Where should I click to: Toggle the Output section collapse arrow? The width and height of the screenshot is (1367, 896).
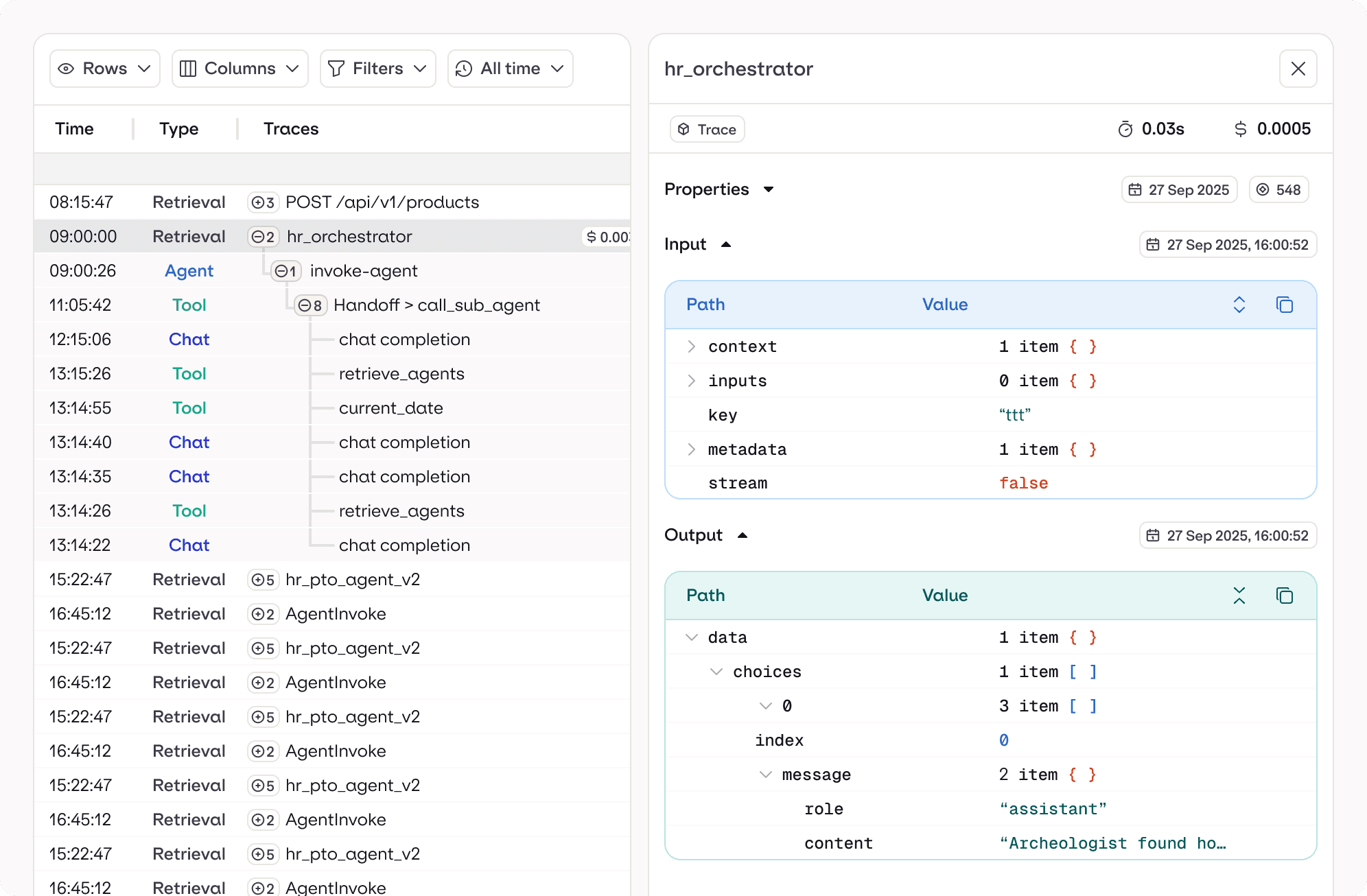pyautogui.click(x=743, y=535)
